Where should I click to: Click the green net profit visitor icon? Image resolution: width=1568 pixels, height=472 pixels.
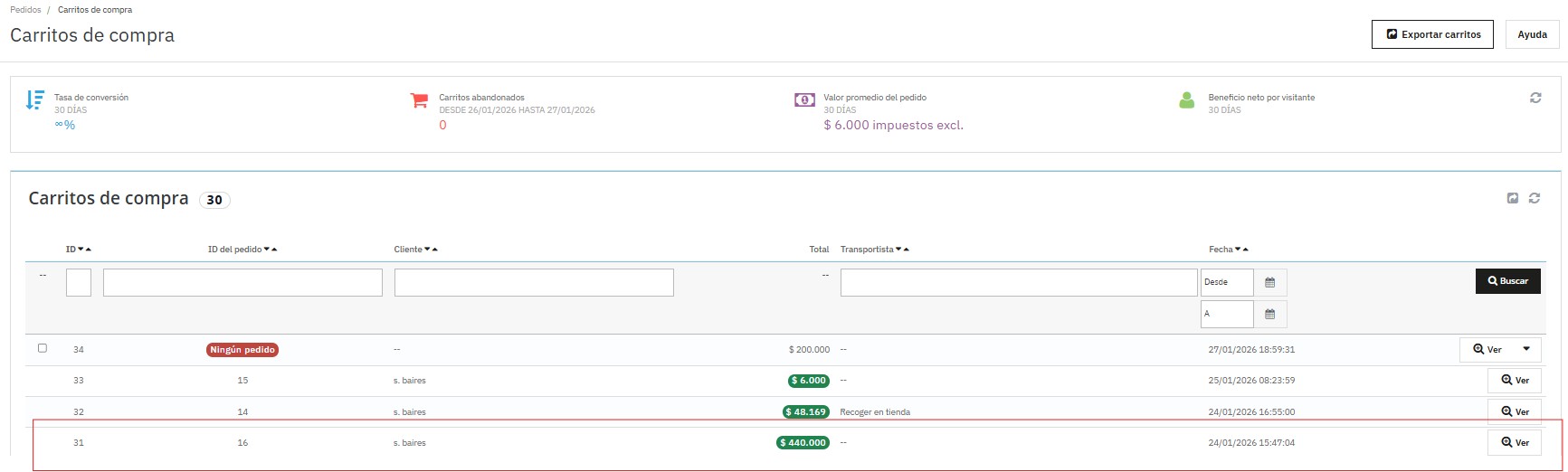[1186, 99]
